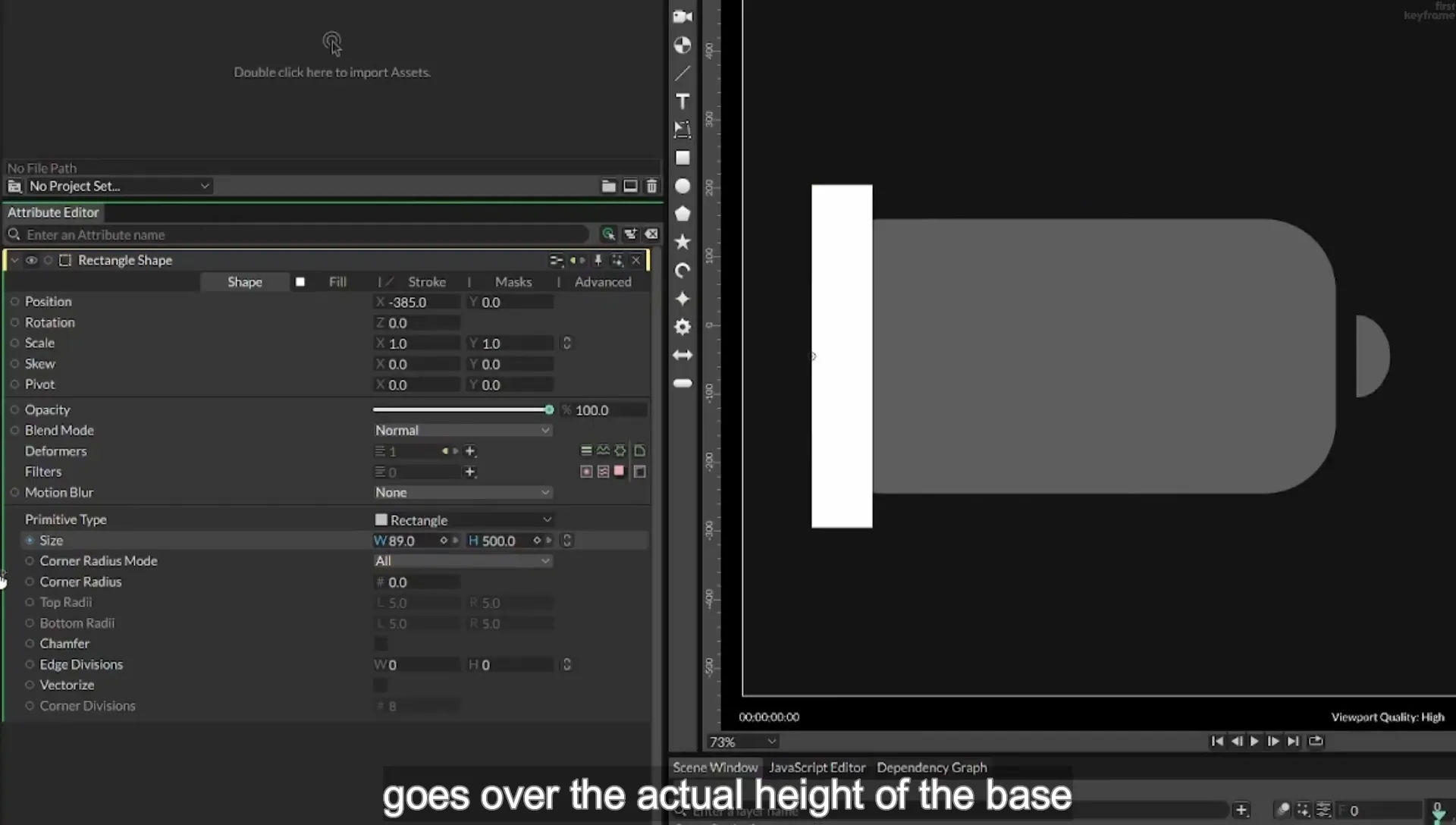Open the JavaScript Editor tab
Screen dimensions: 1456x825
point(817,767)
